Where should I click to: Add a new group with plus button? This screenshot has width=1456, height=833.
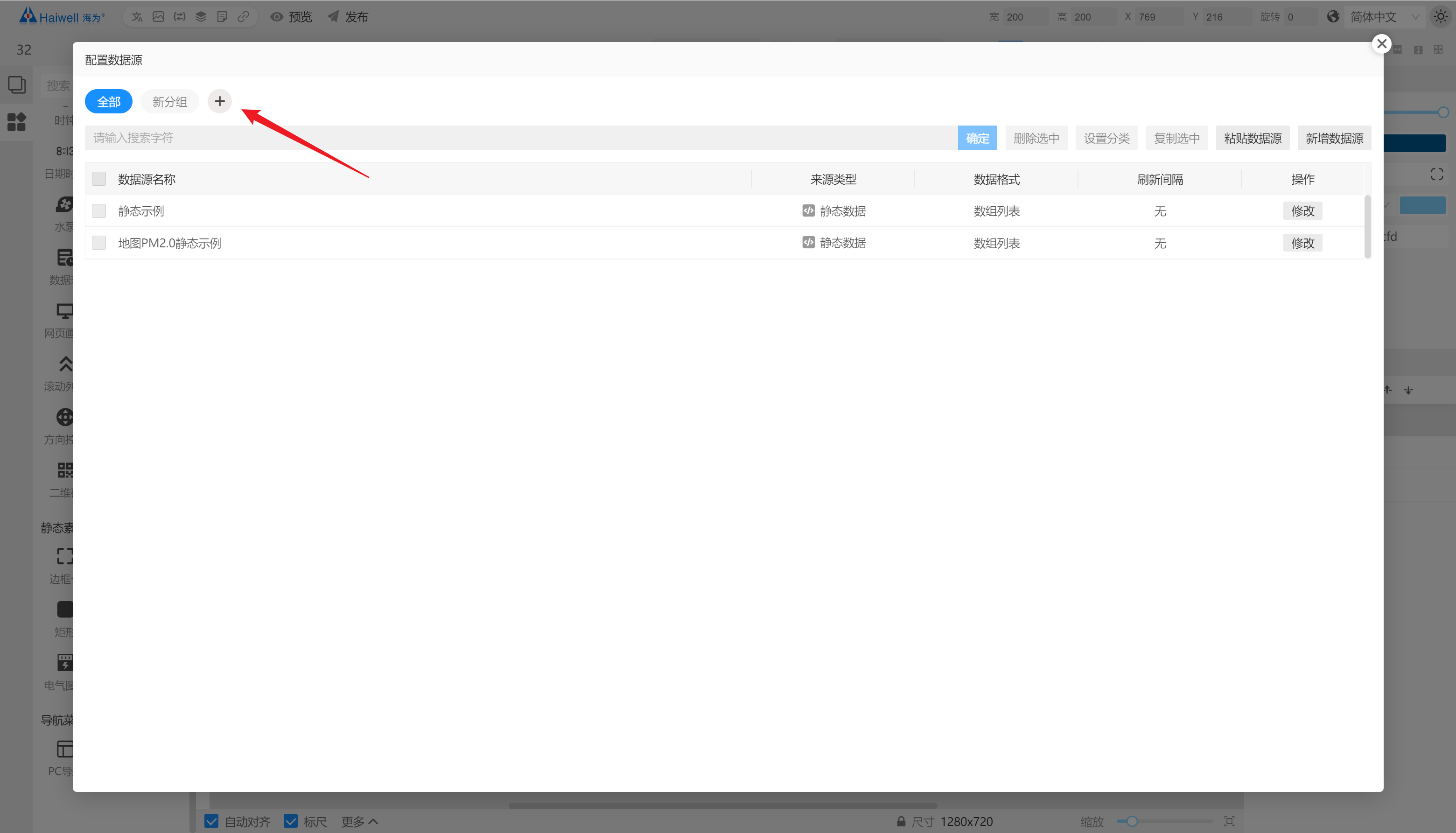(x=220, y=101)
